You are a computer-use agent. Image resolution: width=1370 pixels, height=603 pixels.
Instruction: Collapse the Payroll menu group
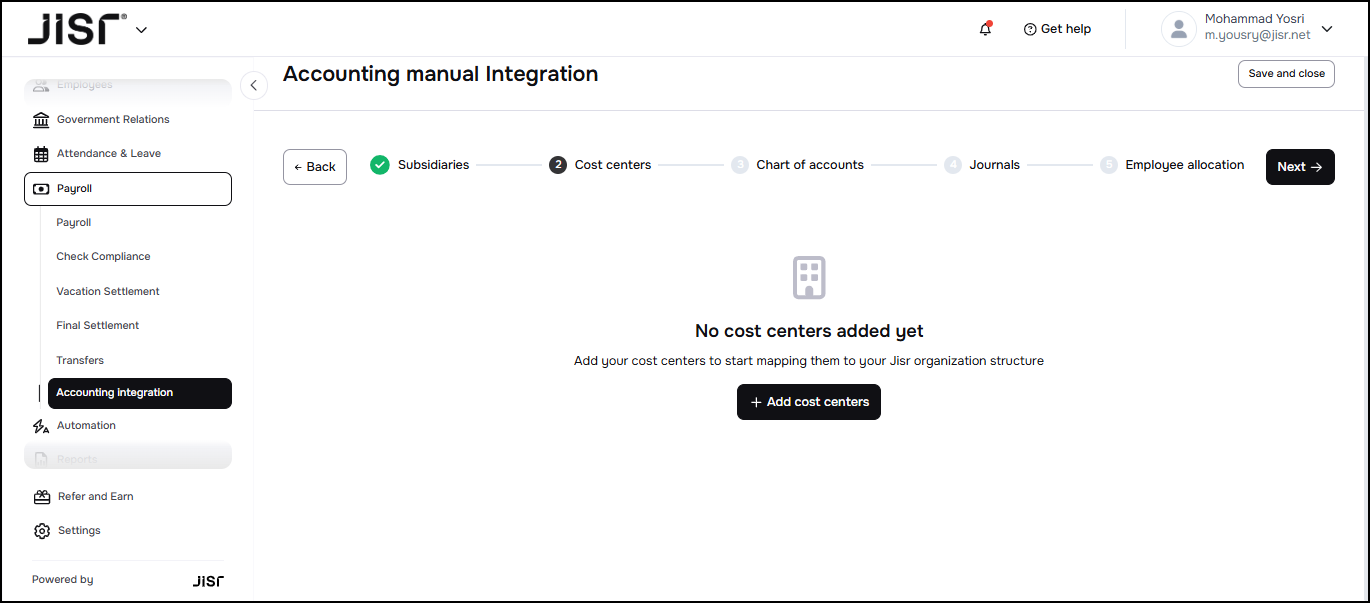[128, 189]
